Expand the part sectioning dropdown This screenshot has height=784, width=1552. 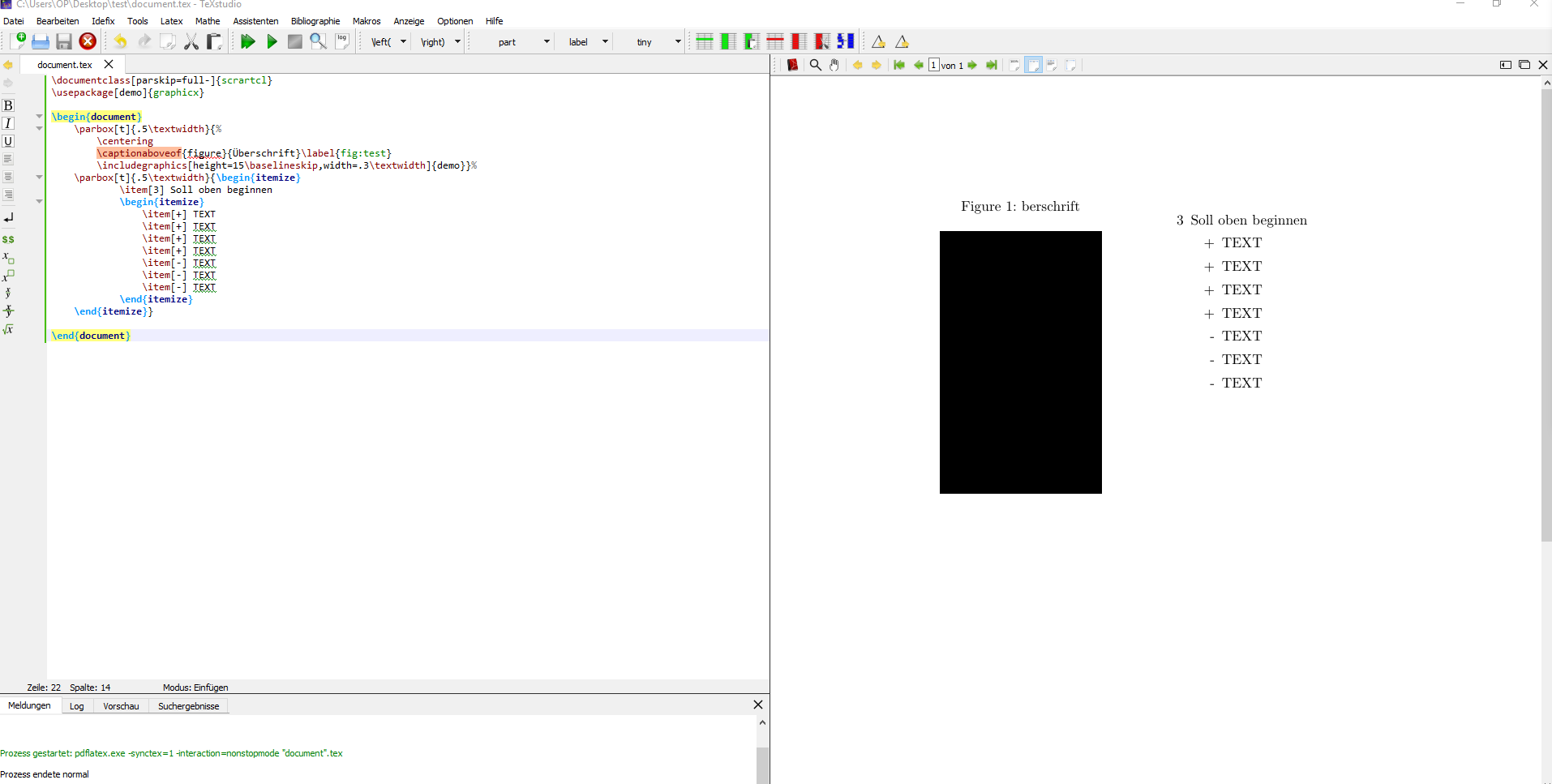pos(547,41)
